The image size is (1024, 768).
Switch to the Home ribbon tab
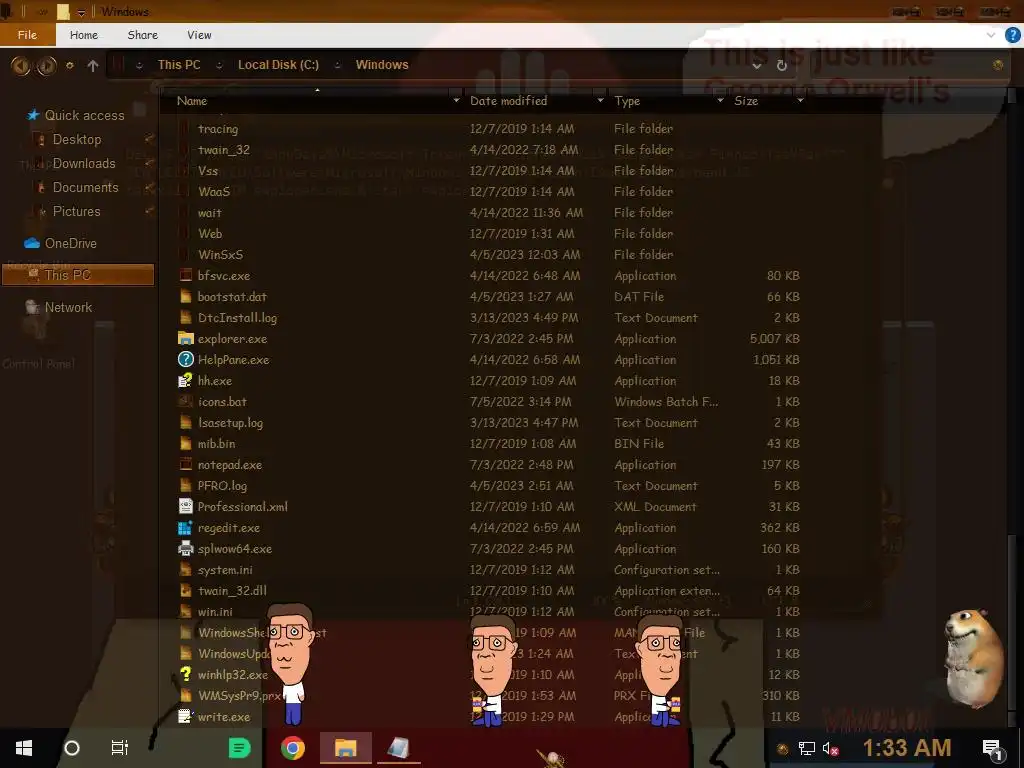[x=84, y=35]
